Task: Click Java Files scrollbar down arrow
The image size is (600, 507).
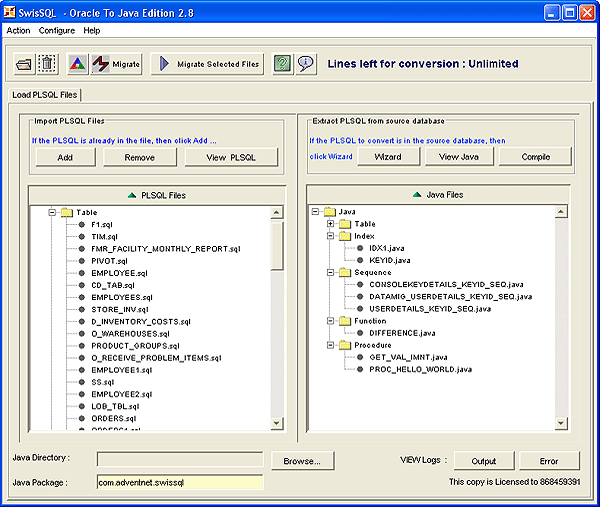Action: (561, 423)
